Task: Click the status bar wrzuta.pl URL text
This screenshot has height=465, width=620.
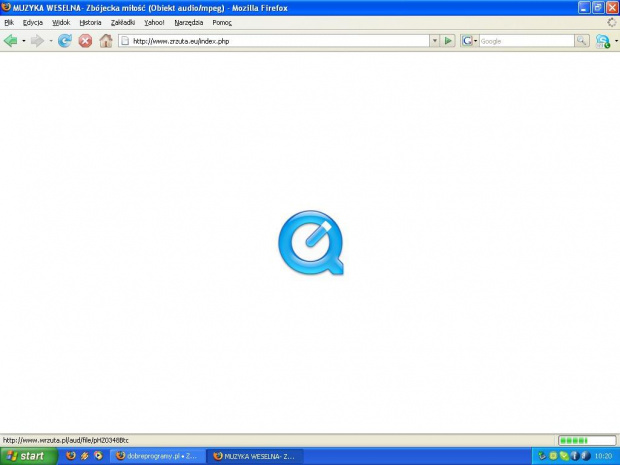Action: (66, 440)
